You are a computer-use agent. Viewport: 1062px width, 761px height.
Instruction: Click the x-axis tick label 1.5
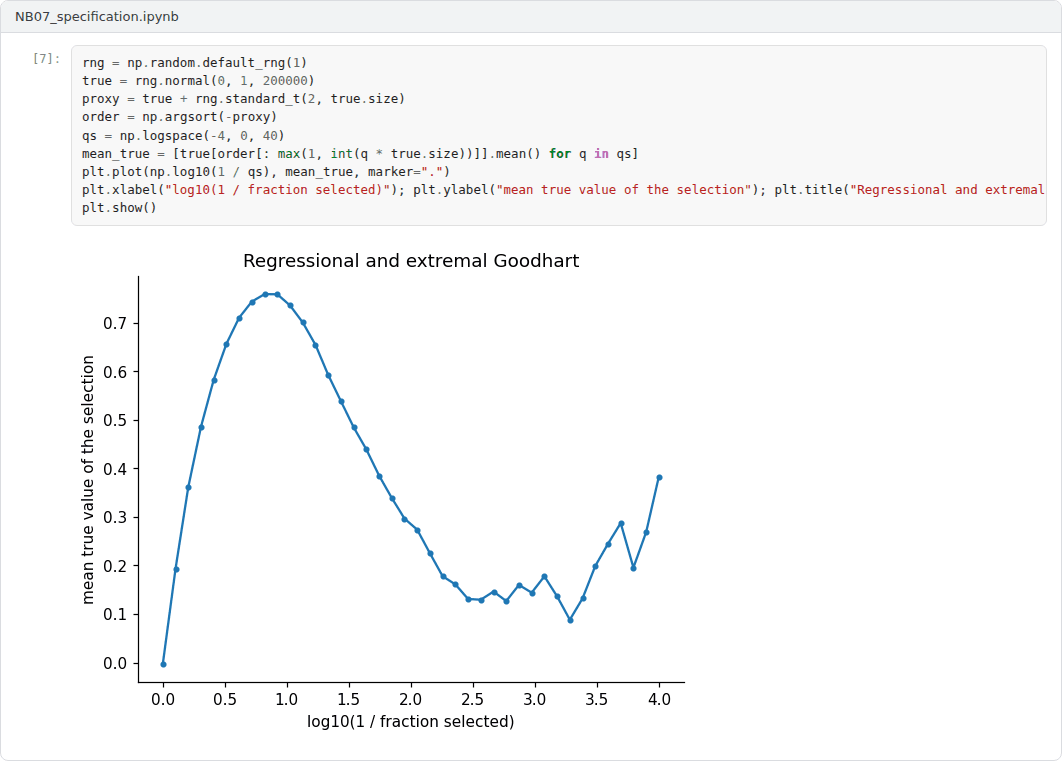(348, 699)
